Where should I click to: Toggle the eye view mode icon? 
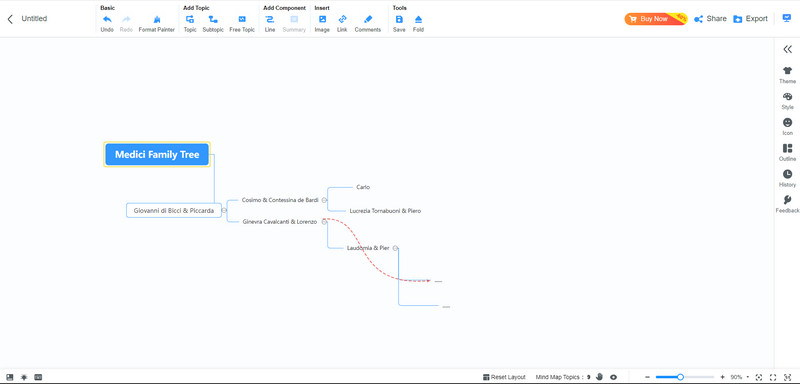(613, 377)
